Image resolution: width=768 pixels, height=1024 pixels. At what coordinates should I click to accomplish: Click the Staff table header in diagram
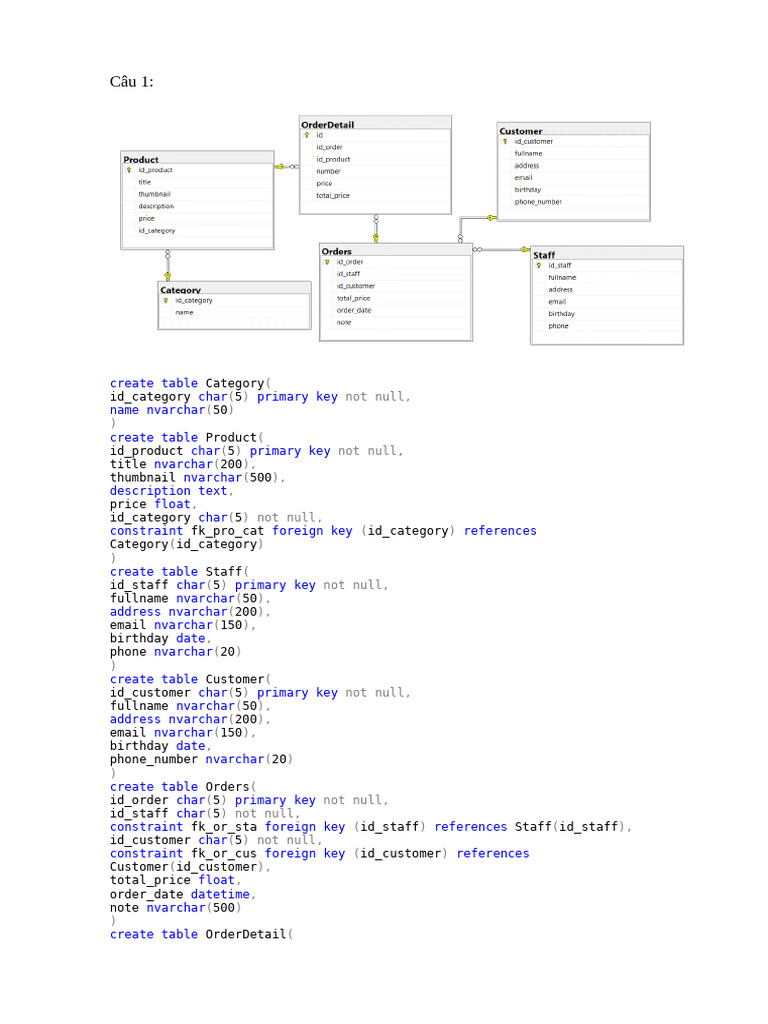point(607,255)
